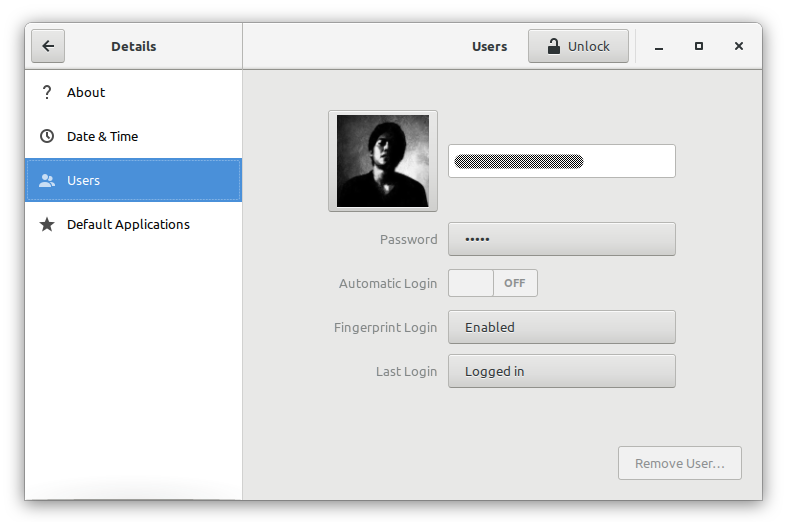
Task: Click the Default Applications star icon
Action: coord(46,225)
